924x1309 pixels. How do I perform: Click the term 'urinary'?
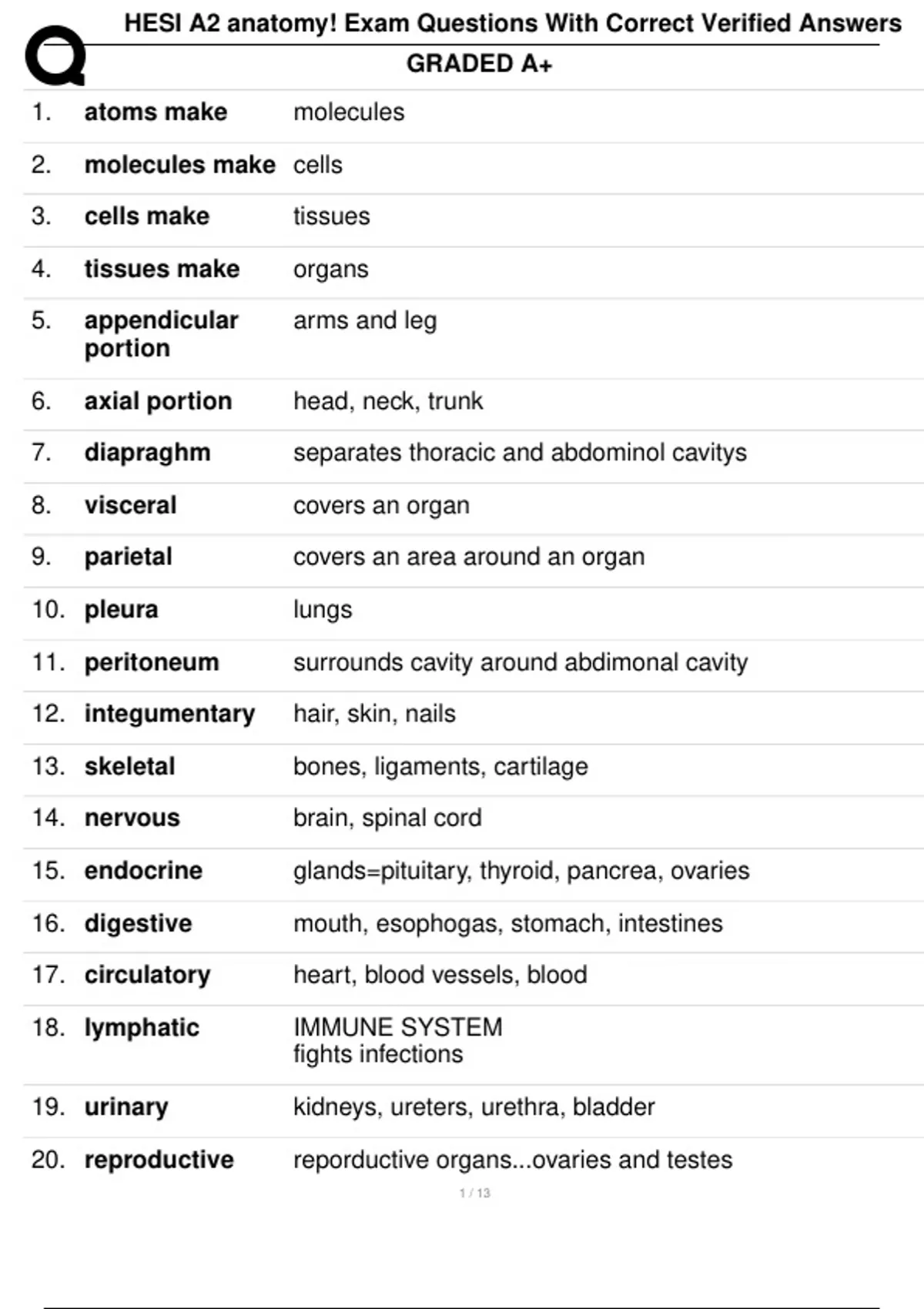(x=126, y=1107)
